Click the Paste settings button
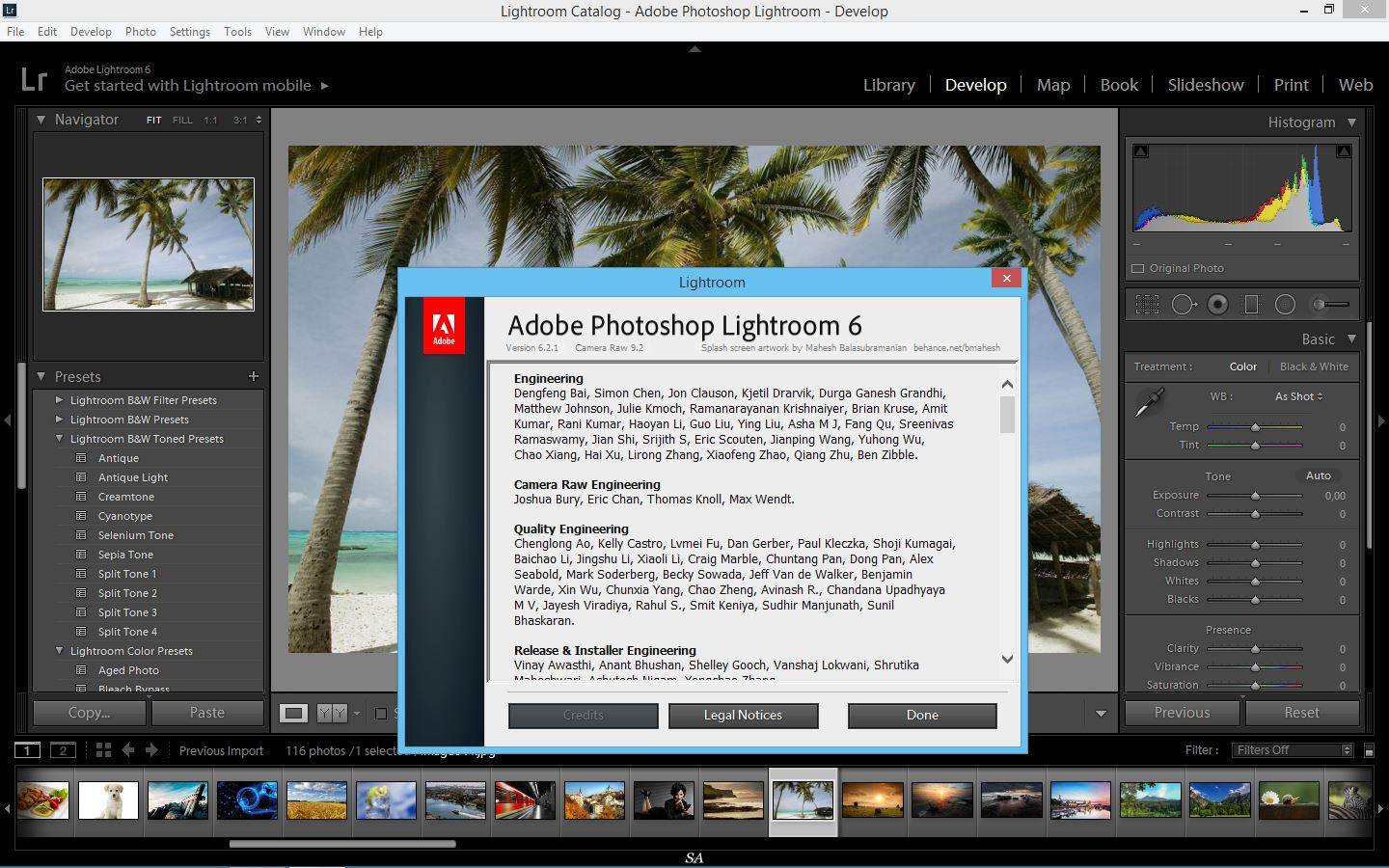The height and width of the screenshot is (868, 1389). click(207, 713)
